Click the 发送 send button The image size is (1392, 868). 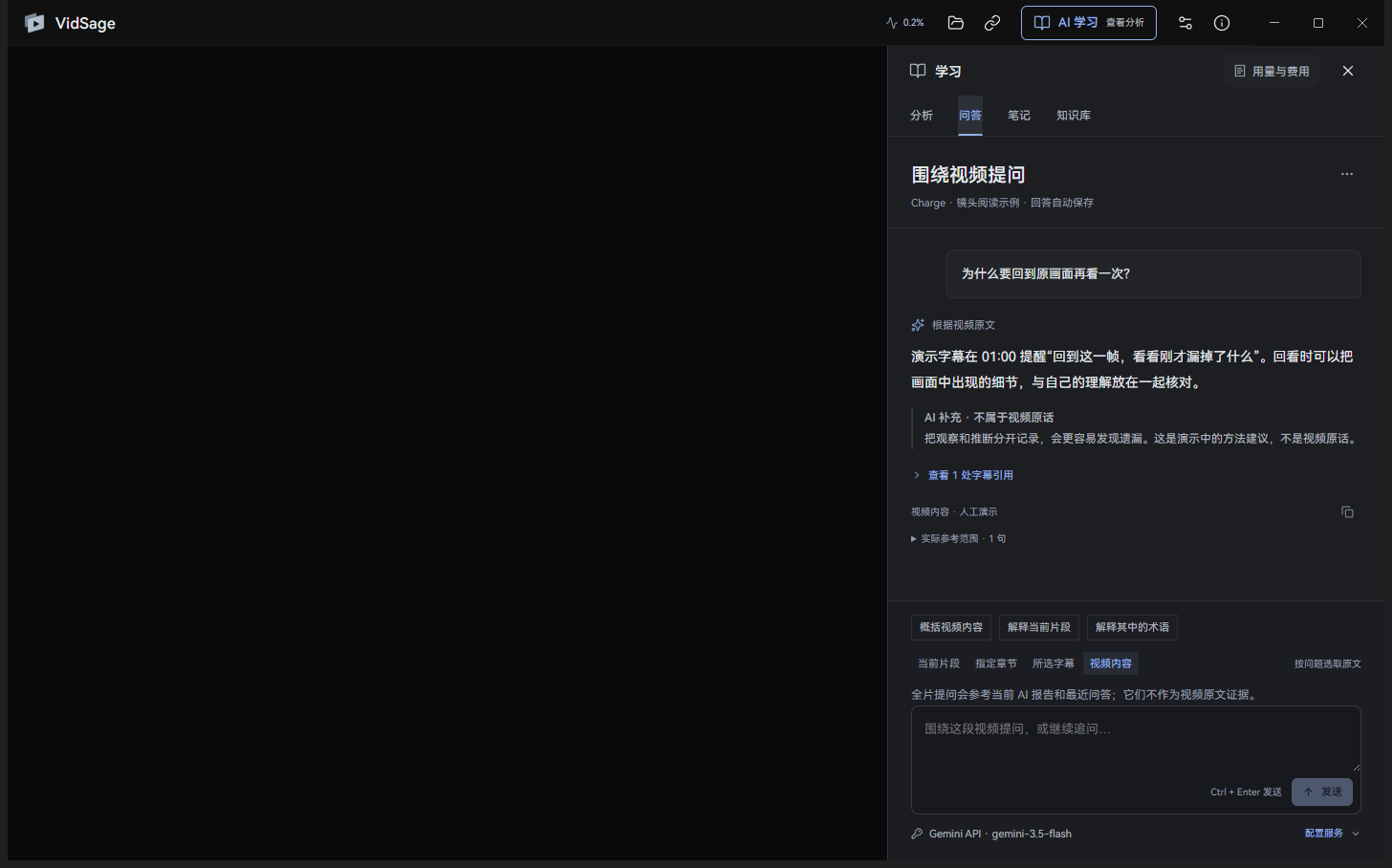tap(1322, 792)
